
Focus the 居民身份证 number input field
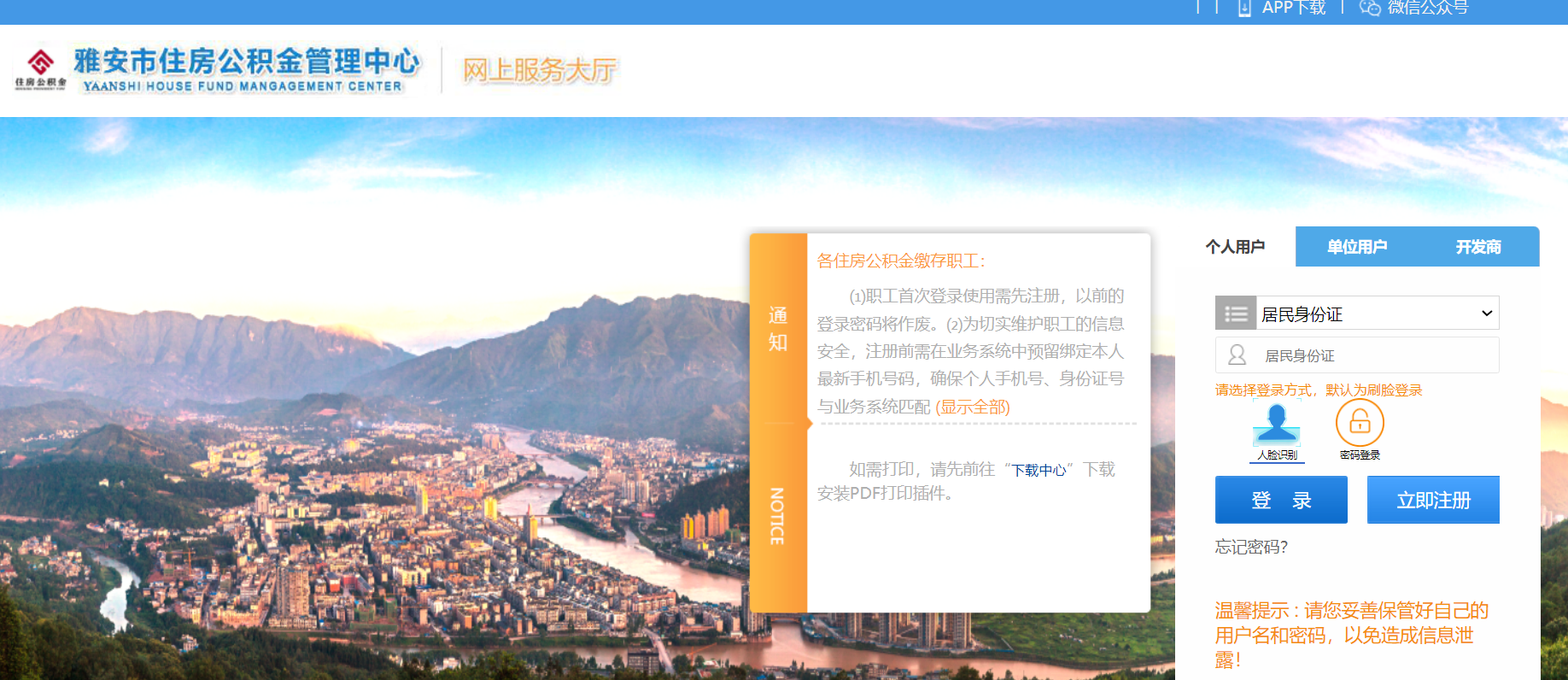(1357, 355)
